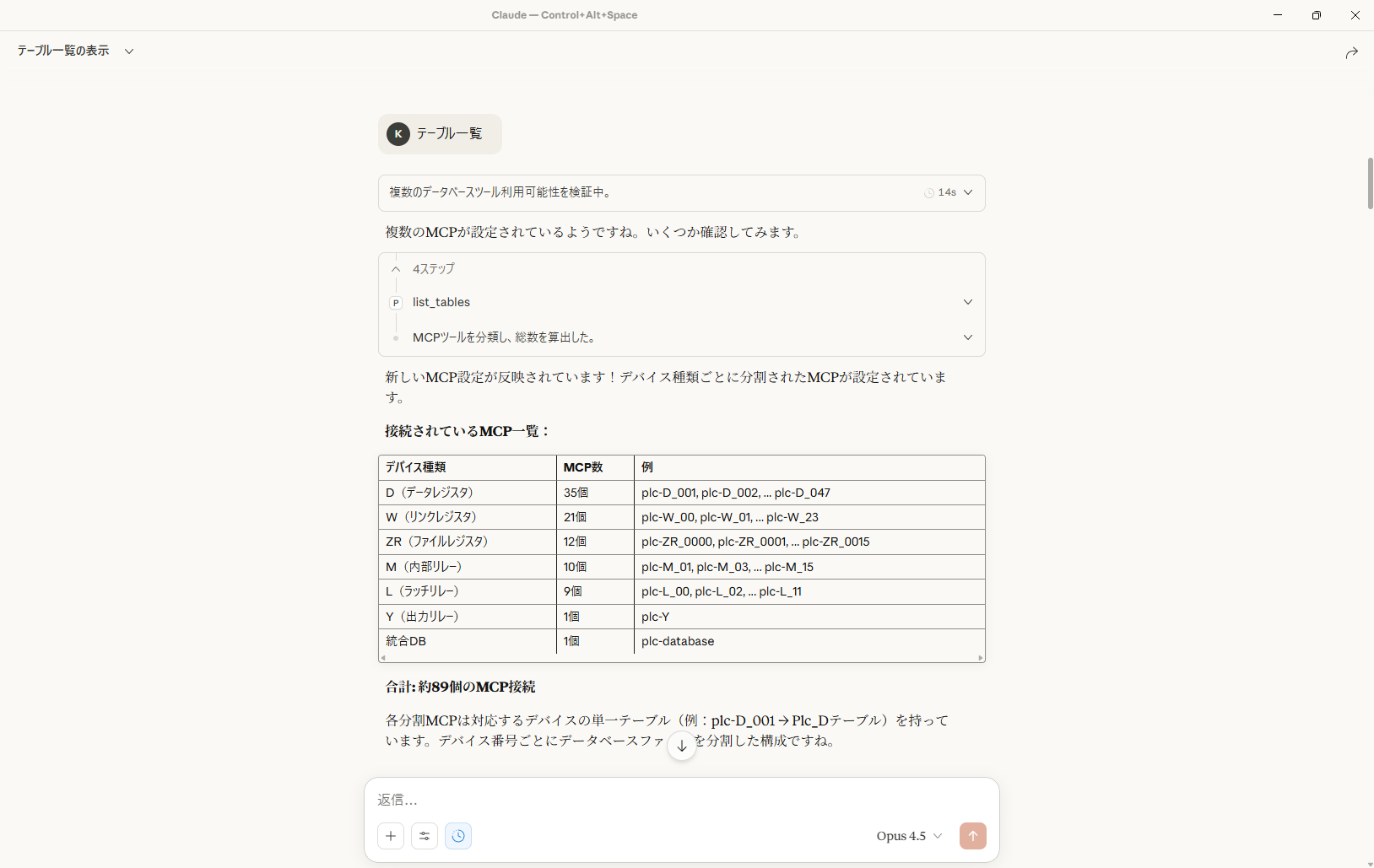Collapse the 4ステップ steps section

[x=396, y=269]
